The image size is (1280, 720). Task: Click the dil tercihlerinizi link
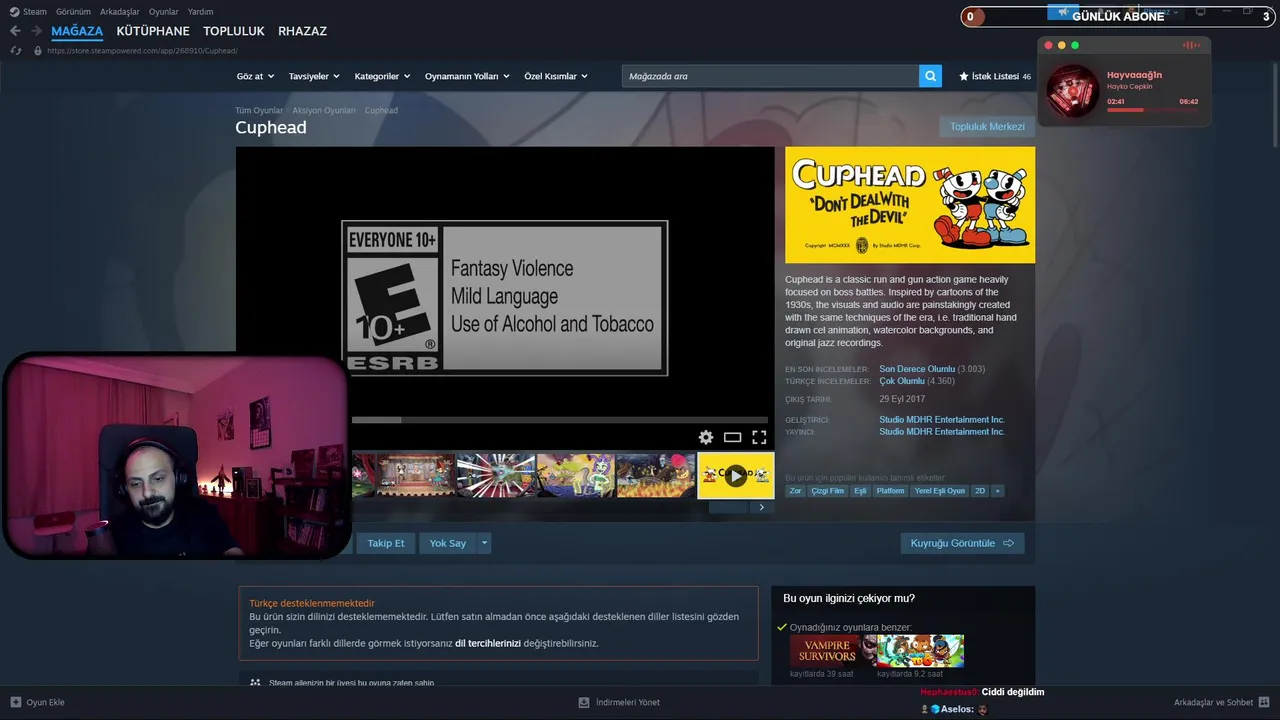pos(488,643)
